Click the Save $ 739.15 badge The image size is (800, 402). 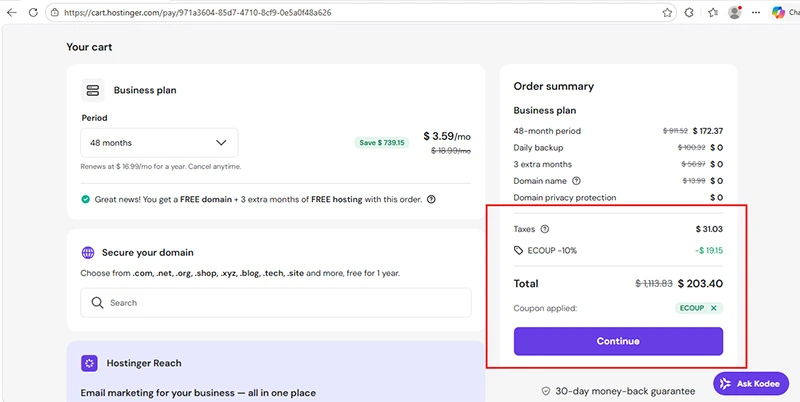point(382,143)
